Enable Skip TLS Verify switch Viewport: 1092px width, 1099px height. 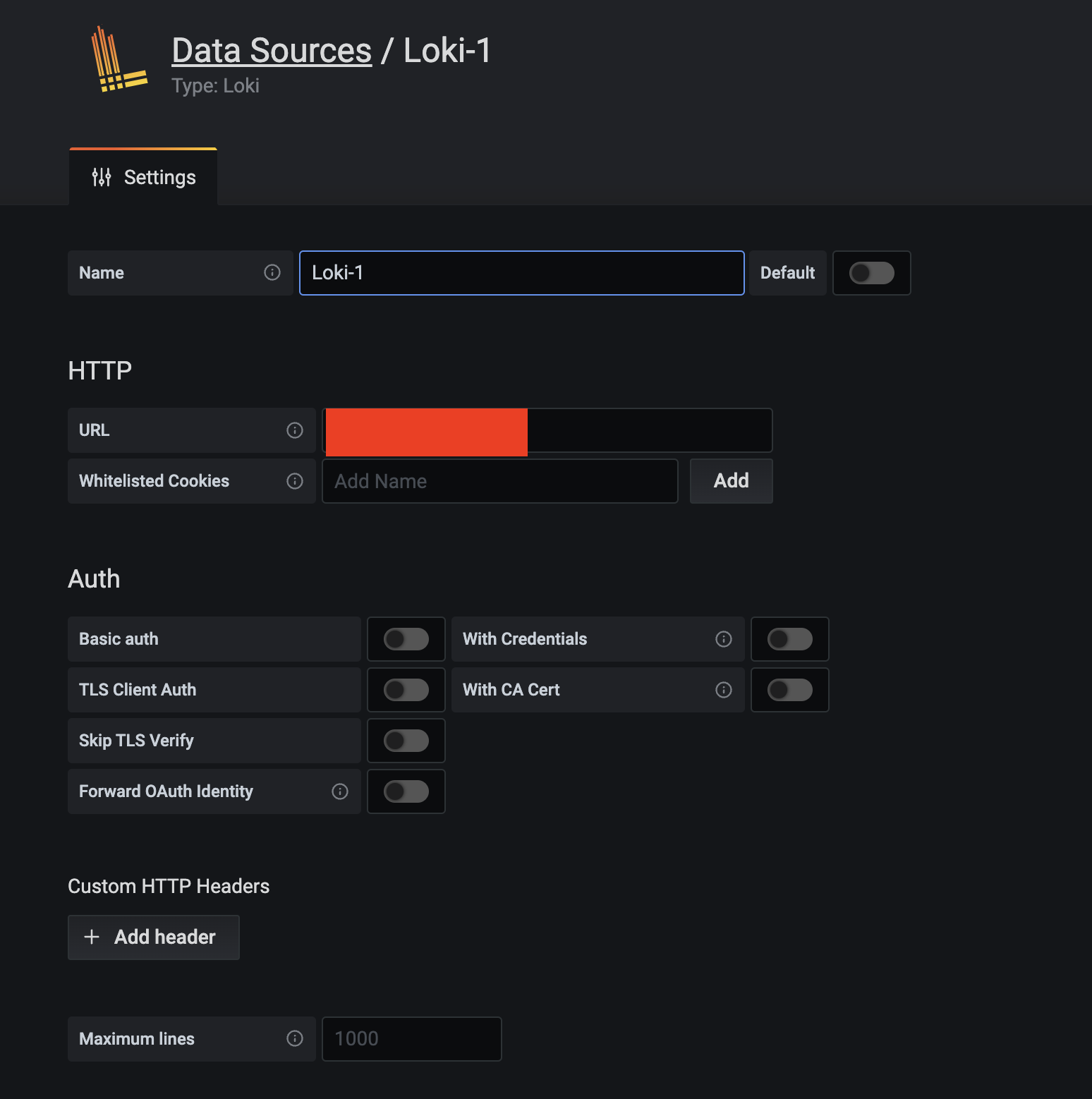coord(406,741)
